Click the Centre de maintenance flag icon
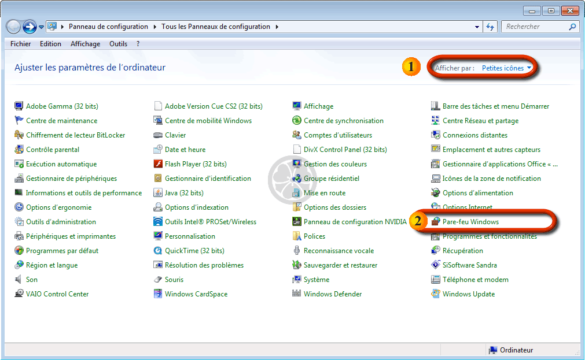Screen dimensions: 585x360 click(x=19, y=120)
